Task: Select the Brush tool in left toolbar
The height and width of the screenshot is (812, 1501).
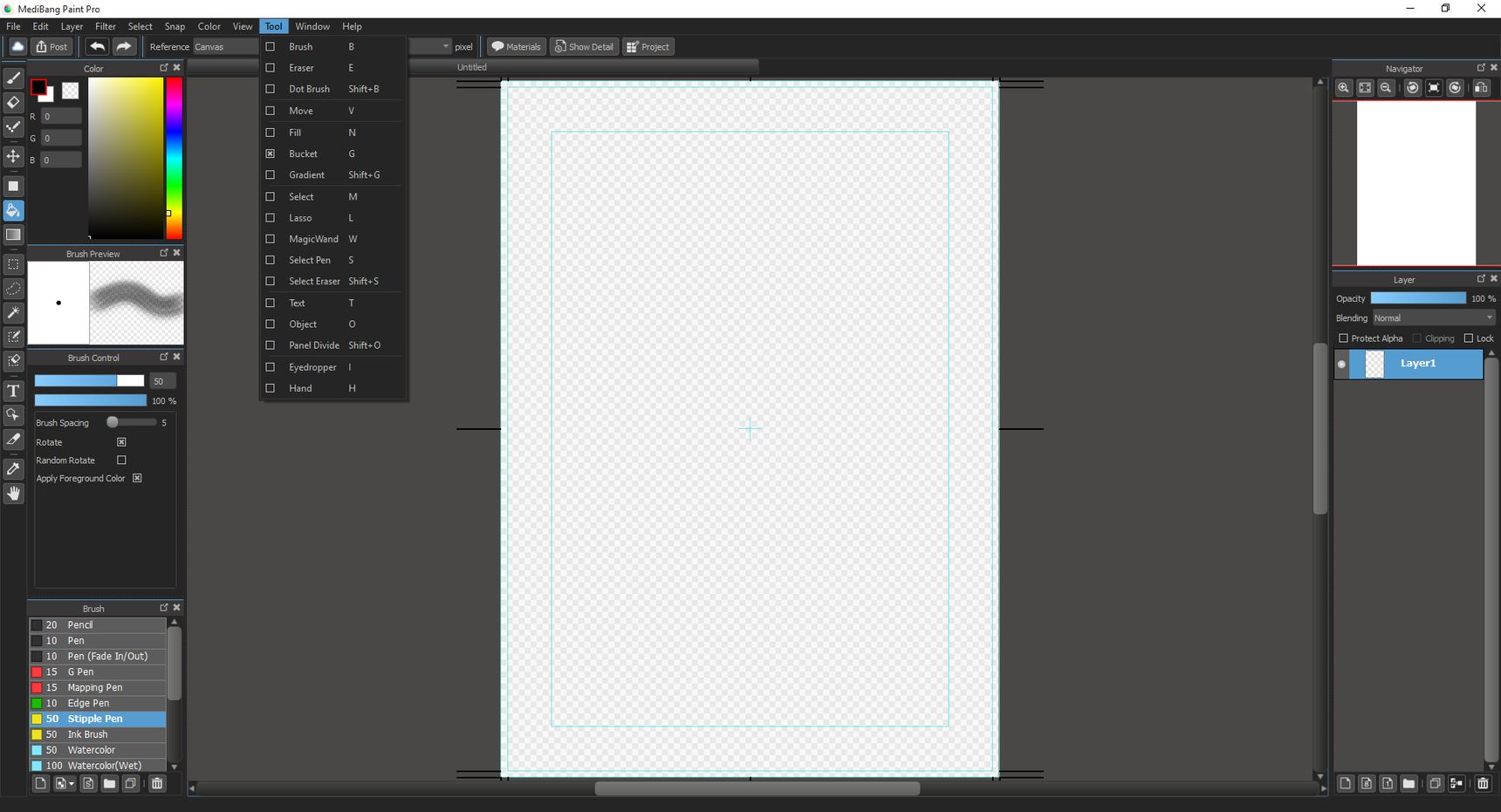Action: coord(13,78)
